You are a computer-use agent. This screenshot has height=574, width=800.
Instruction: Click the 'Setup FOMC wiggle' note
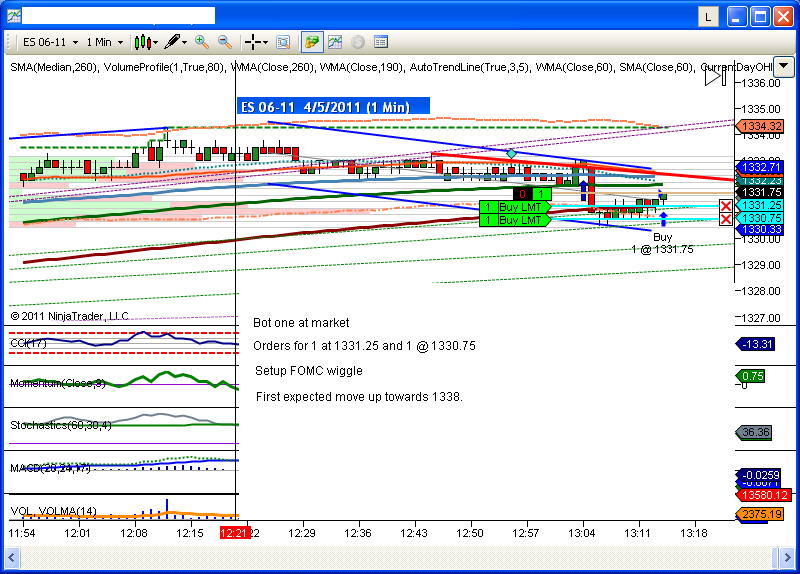(309, 371)
